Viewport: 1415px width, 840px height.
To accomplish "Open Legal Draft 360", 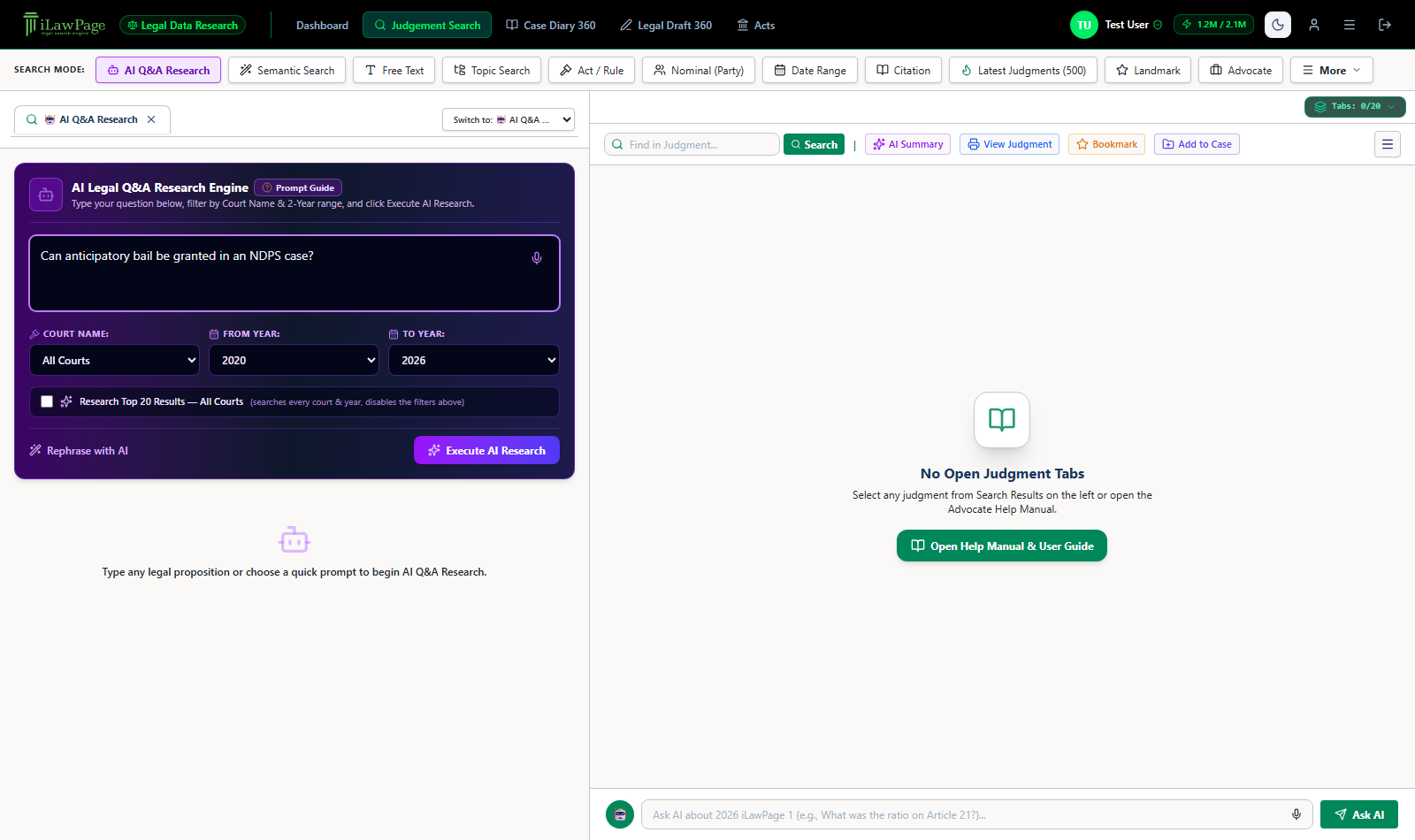I will click(666, 25).
